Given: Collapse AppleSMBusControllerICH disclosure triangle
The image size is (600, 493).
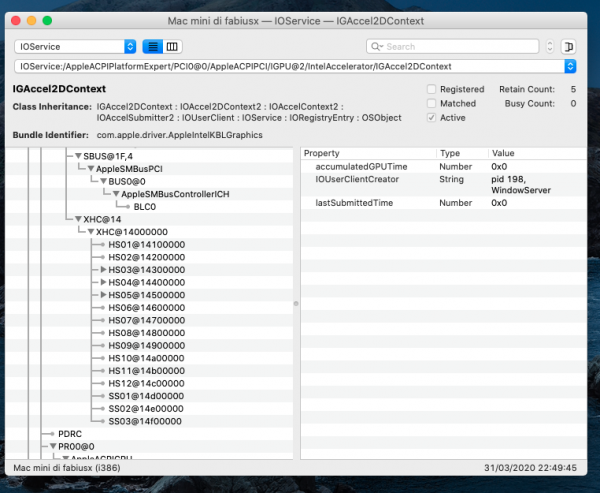Looking at the screenshot, I should [x=116, y=194].
